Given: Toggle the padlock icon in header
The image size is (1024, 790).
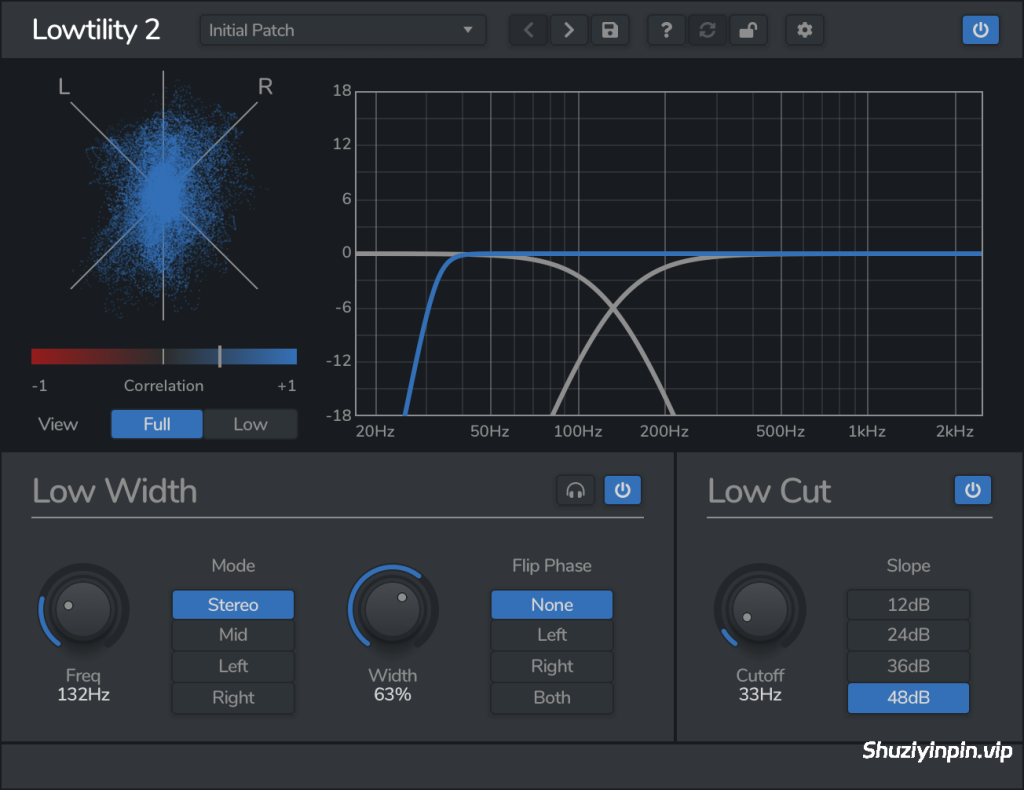Looking at the screenshot, I should click(748, 30).
